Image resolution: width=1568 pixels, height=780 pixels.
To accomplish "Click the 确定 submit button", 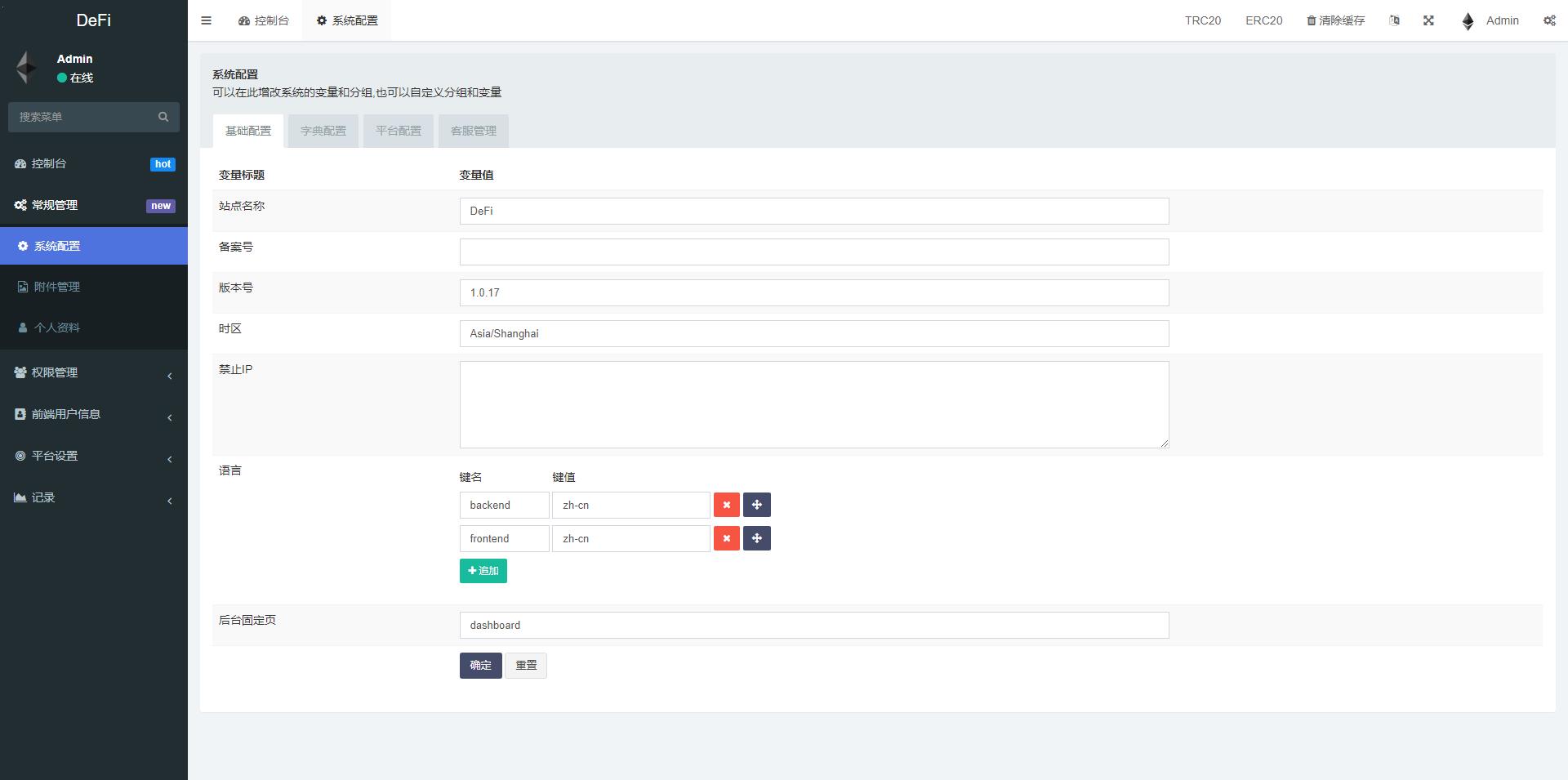I will (x=480, y=666).
